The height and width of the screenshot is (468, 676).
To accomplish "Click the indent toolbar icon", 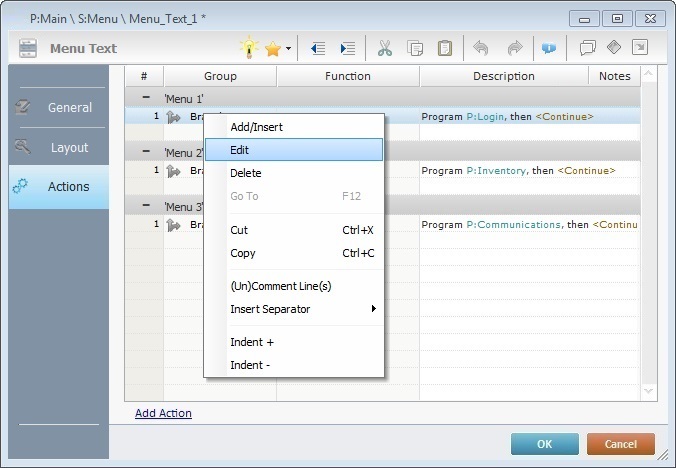I will point(347,48).
